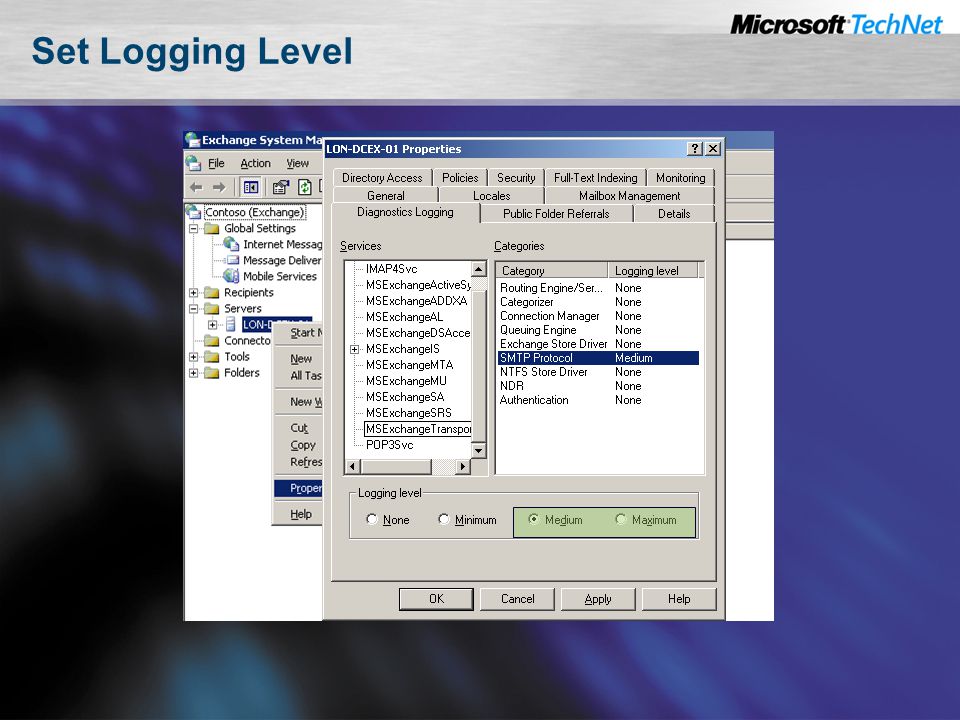Click the question mark help icon in title bar

point(694,149)
